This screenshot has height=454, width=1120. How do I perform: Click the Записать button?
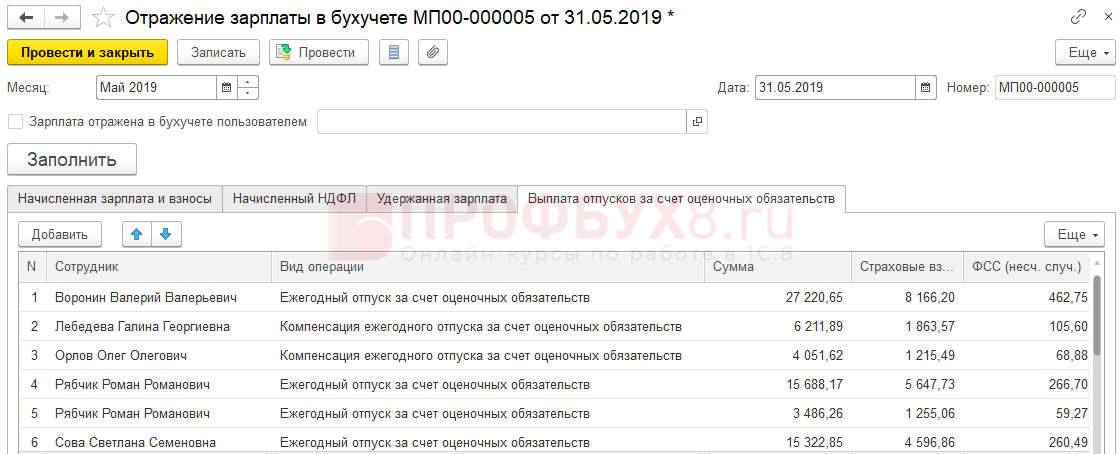coord(218,52)
